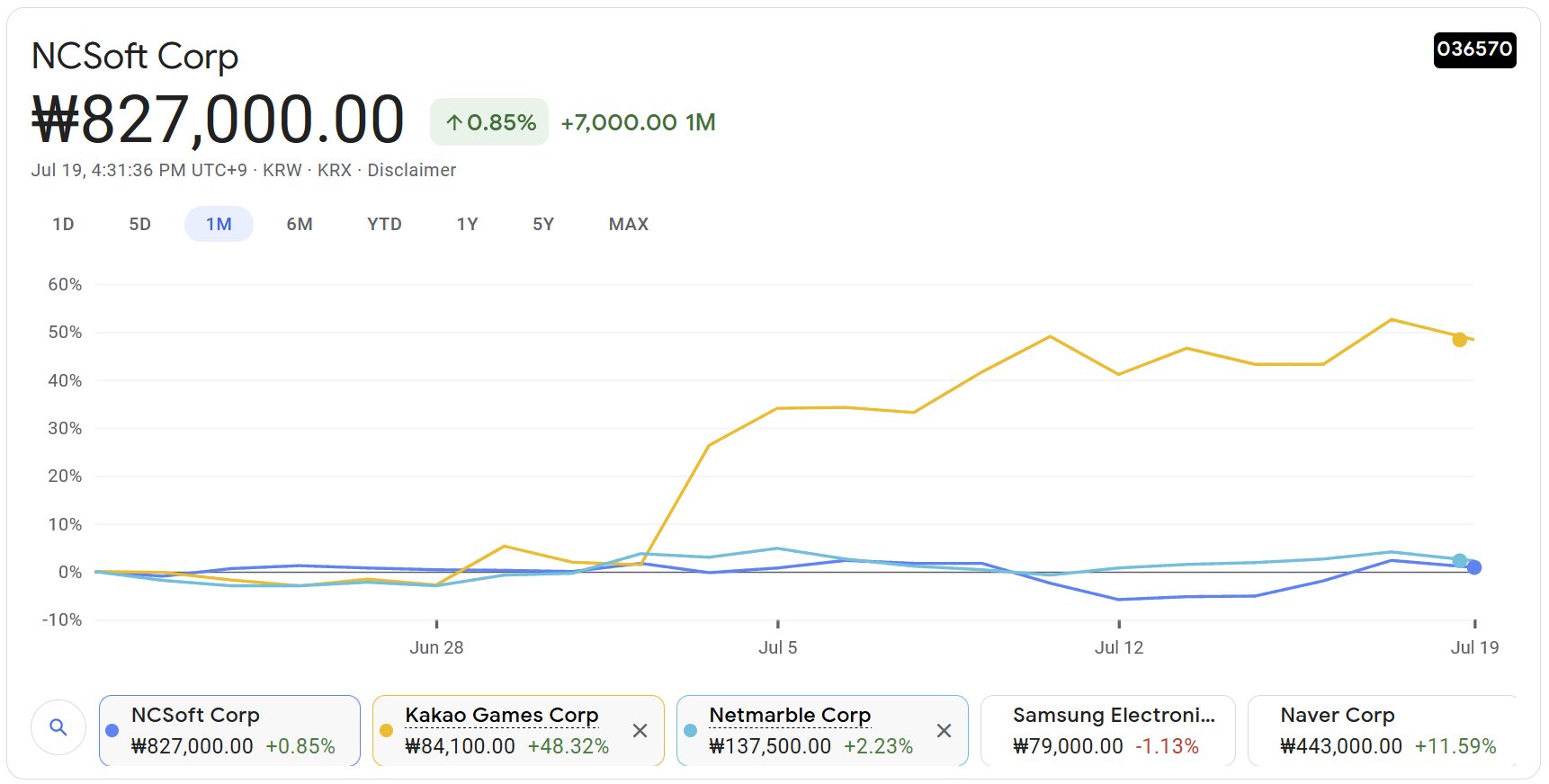The height and width of the screenshot is (784, 1549).
Task: Switch to 5D time range
Action: (x=139, y=224)
